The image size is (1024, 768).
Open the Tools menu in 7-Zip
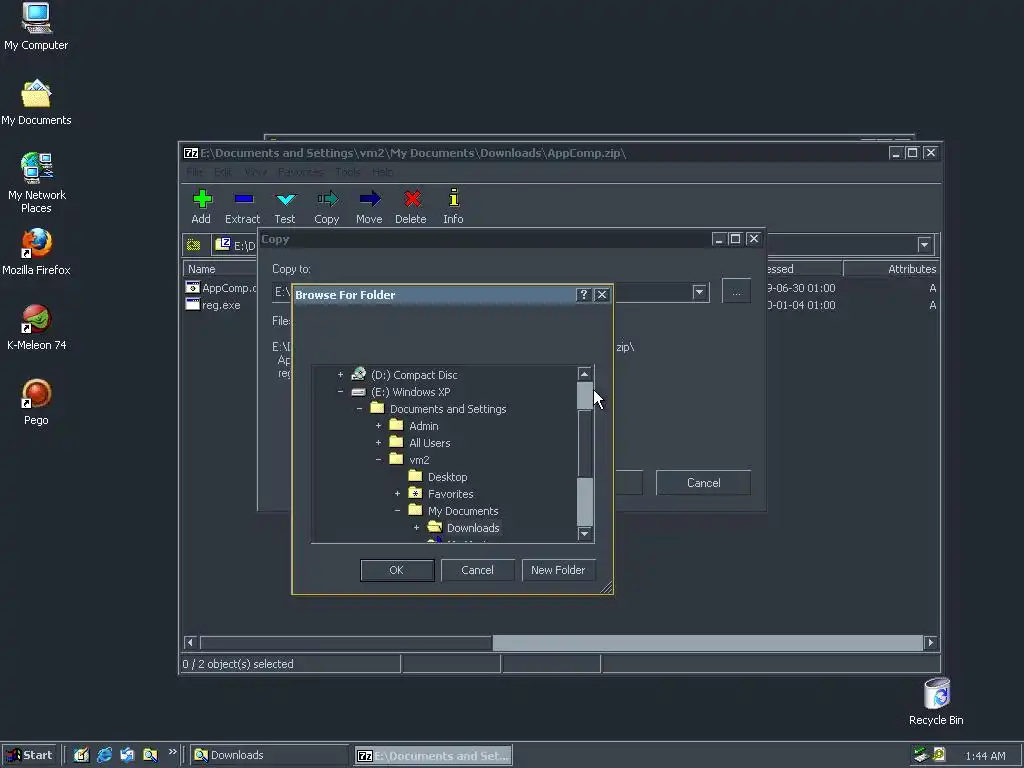click(x=347, y=172)
